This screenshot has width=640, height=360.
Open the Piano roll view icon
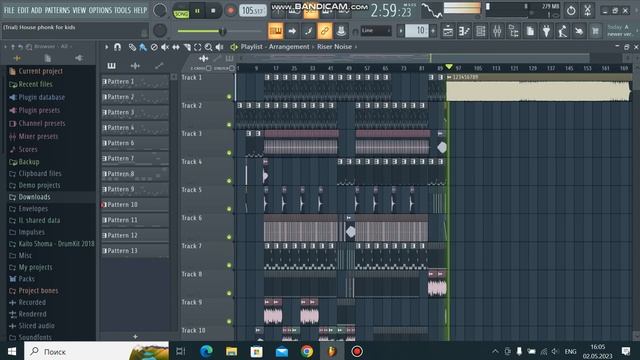[464, 31]
